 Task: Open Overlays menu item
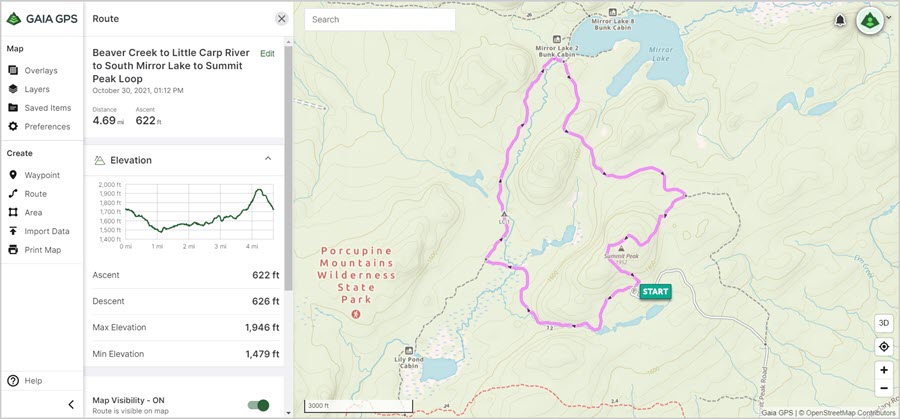[x=41, y=71]
